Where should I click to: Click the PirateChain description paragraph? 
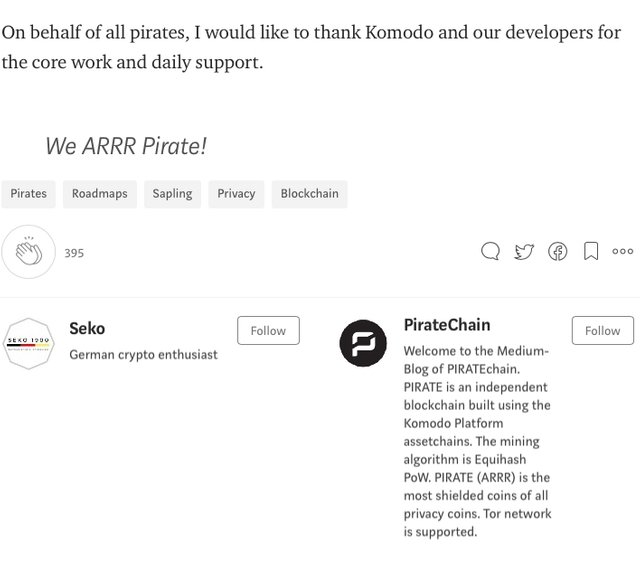point(477,441)
